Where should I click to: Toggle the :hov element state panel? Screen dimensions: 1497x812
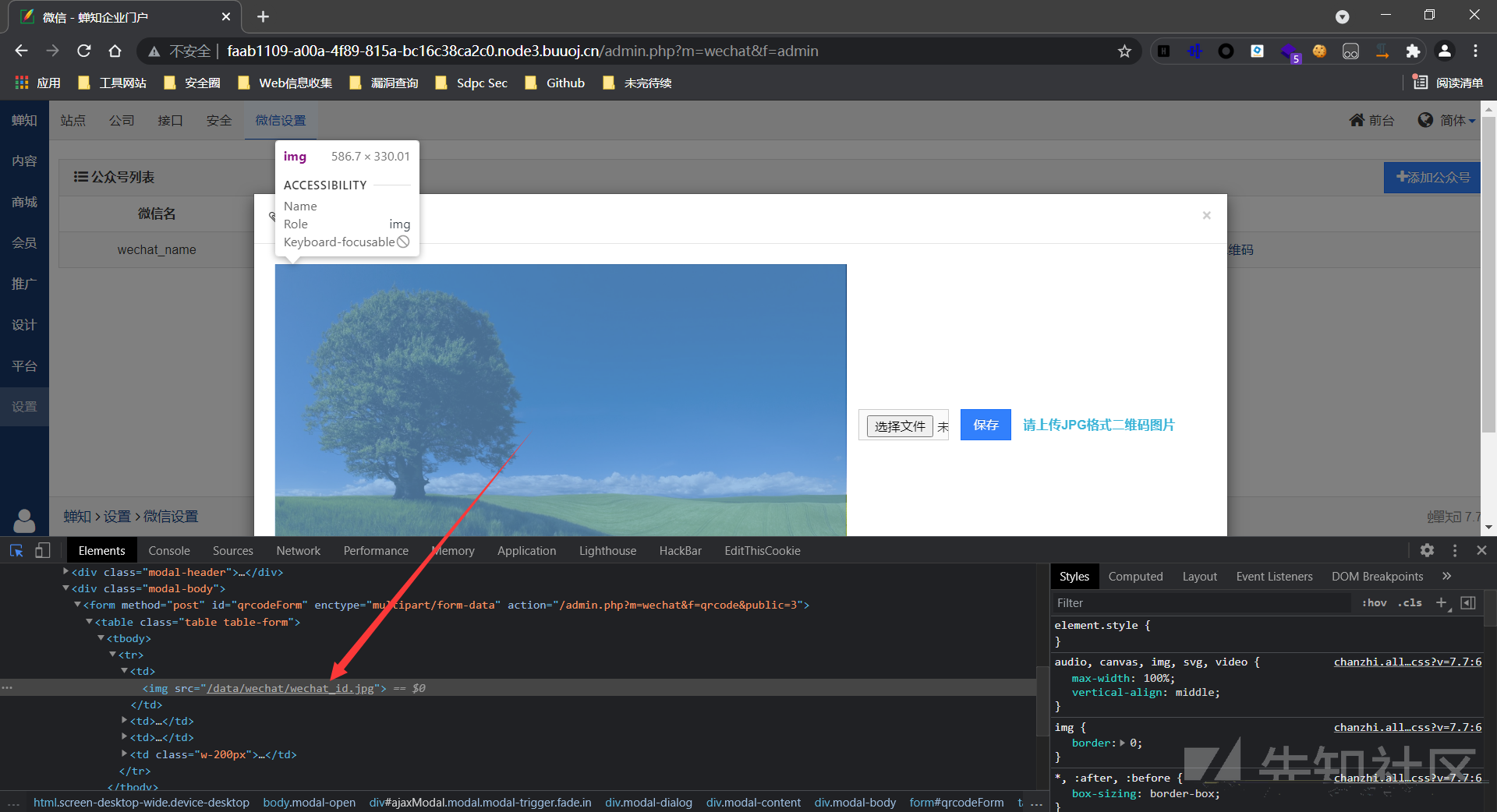point(1374,603)
